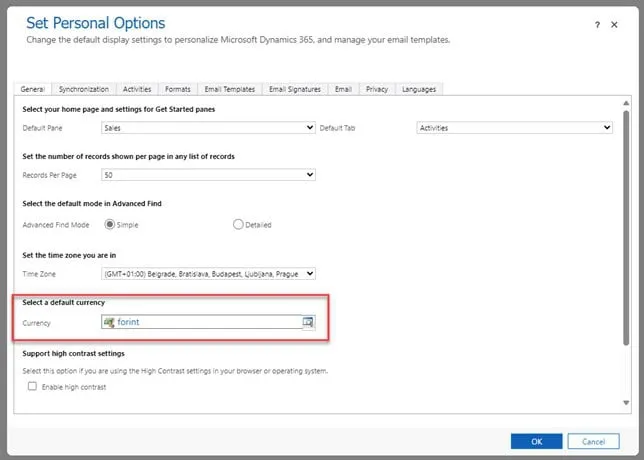
Task: Expand the Default Pane dropdown showing Sales
Action: click(x=208, y=128)
